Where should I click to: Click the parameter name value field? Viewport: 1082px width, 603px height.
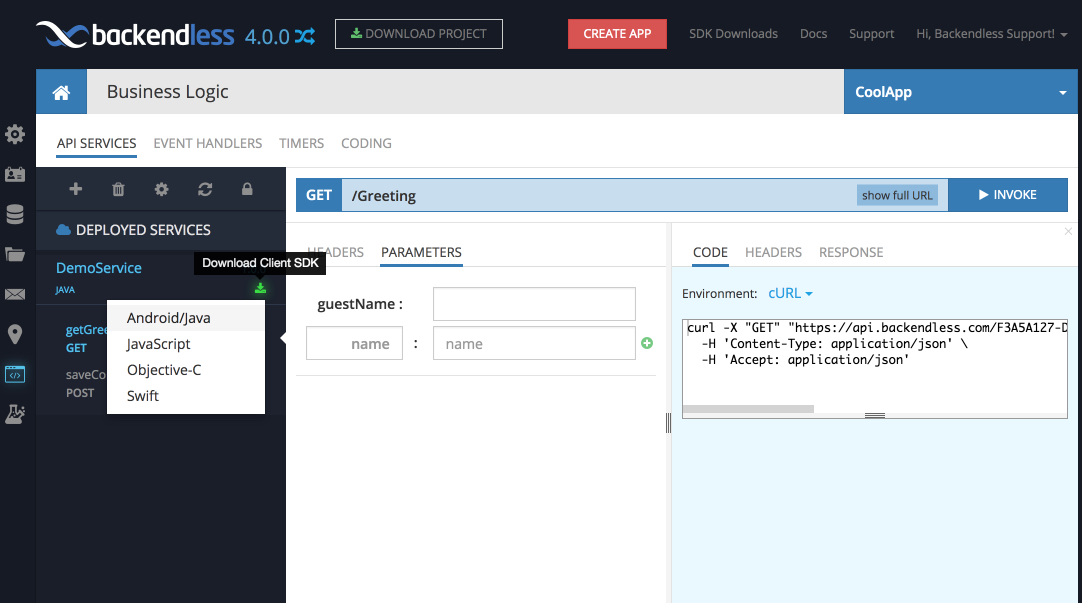tap(534, 344)
